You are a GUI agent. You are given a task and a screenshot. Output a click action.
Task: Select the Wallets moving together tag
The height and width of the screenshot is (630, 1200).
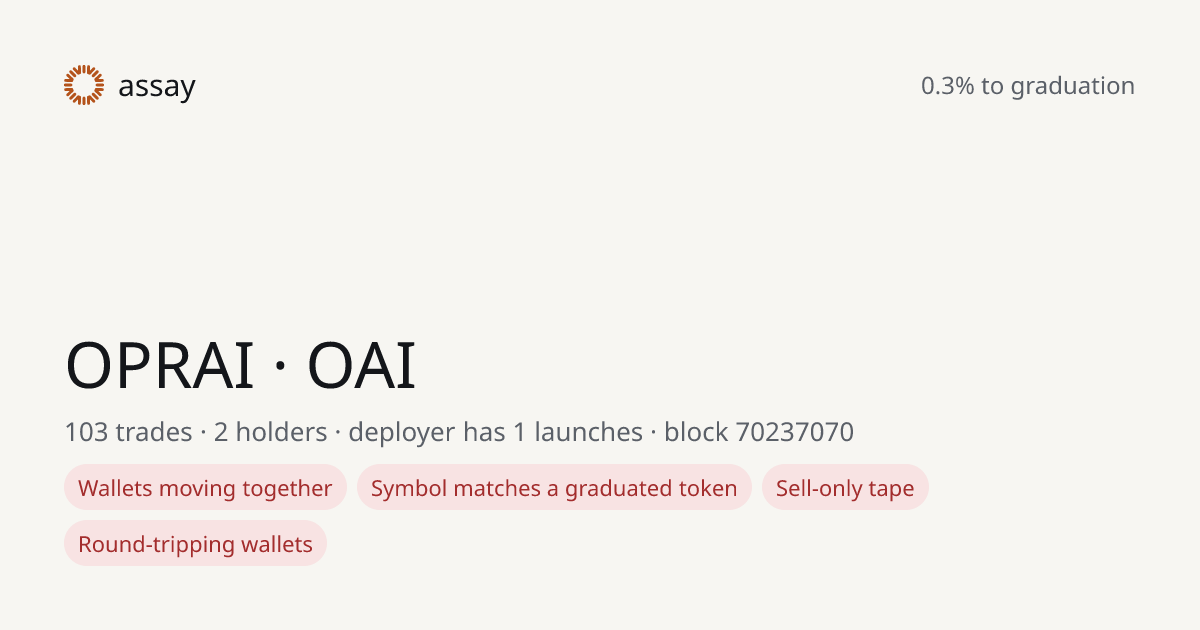pos(205,488)
